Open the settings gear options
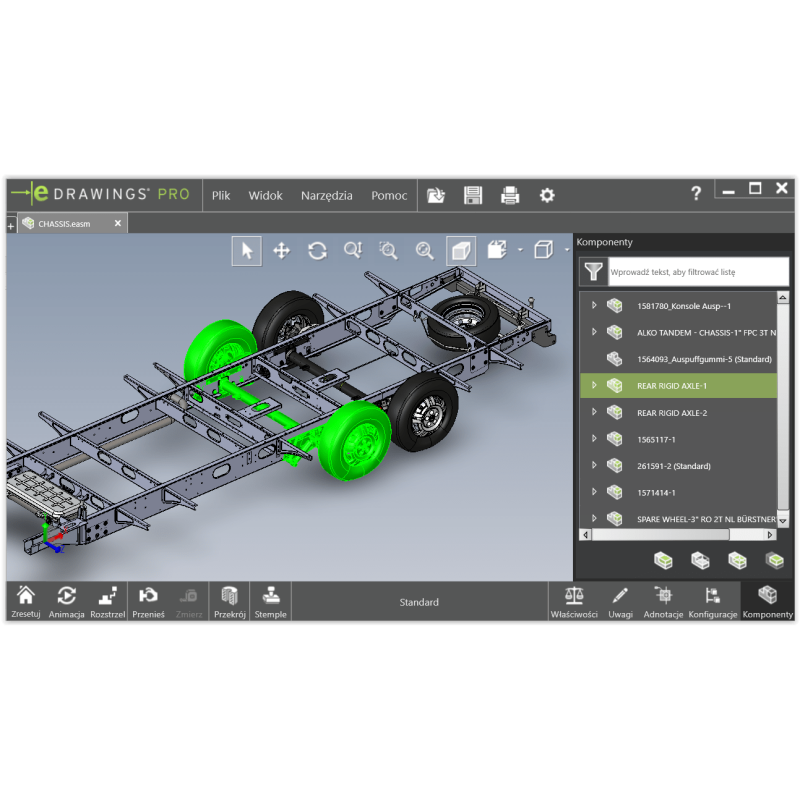 [x=547, y=195]
